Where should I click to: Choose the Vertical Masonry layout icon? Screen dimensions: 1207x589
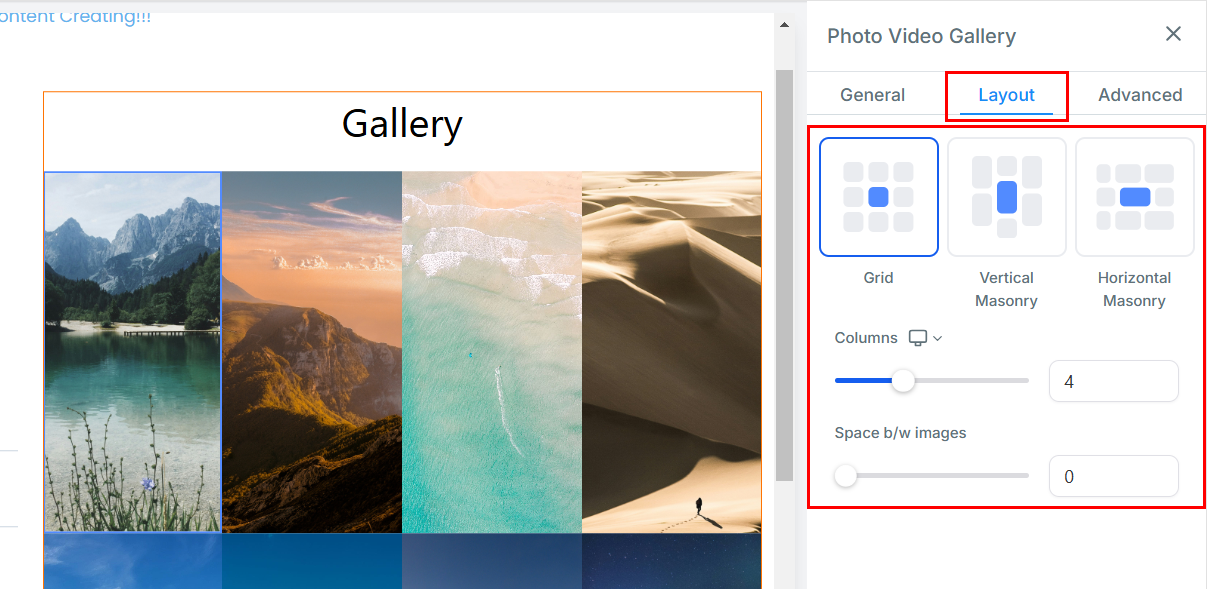[1006, 197]
